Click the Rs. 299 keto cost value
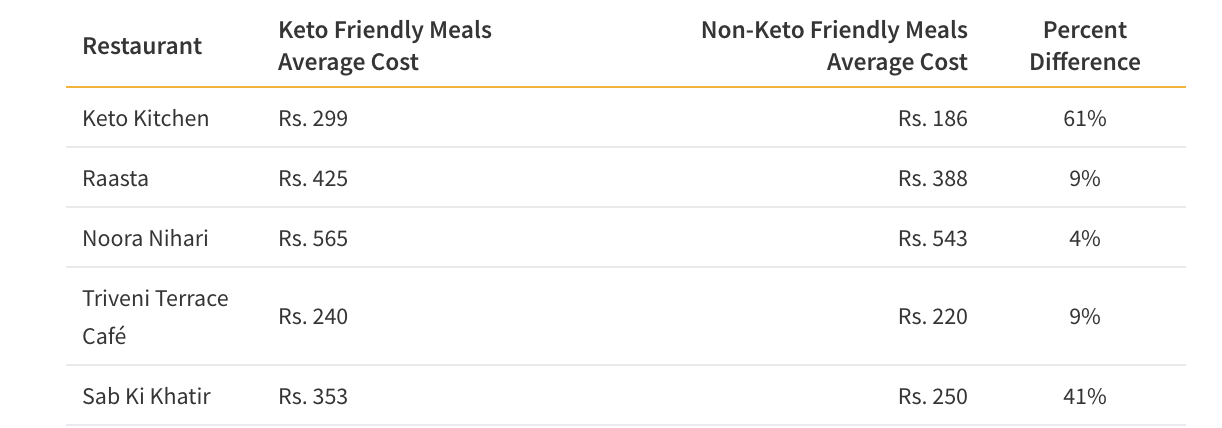The width and height of the screenshot is (1222, 428). point(313,118)
